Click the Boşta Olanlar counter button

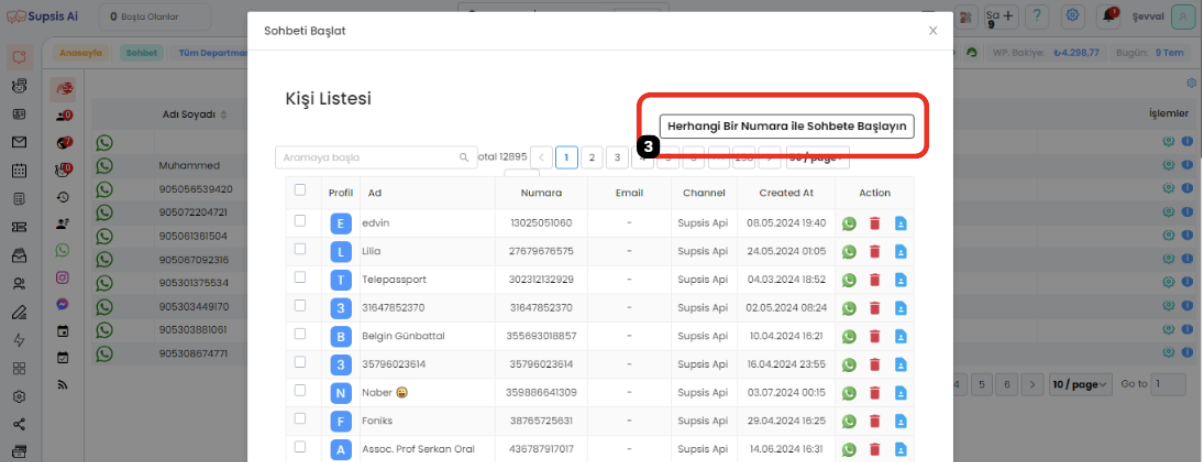(x=154, y=16)
